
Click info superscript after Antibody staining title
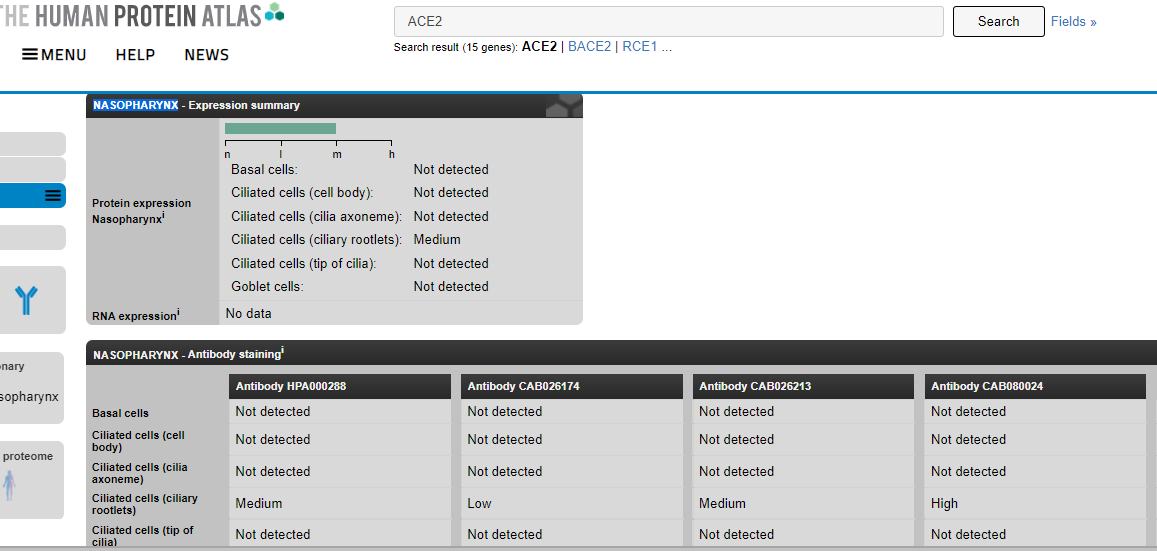282,351
